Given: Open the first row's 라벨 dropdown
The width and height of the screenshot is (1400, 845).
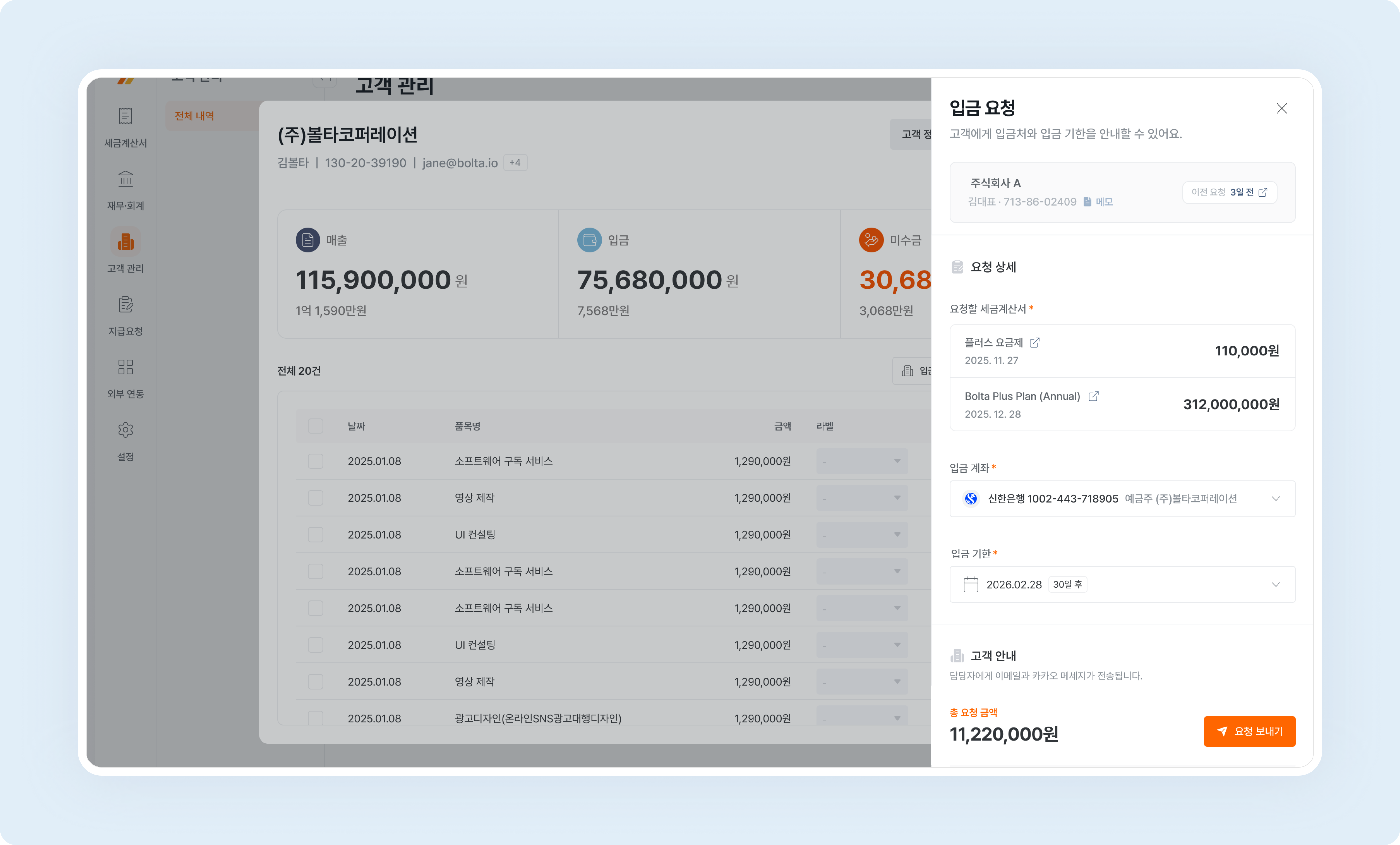Looking at the screenshot, I should 862,461.
